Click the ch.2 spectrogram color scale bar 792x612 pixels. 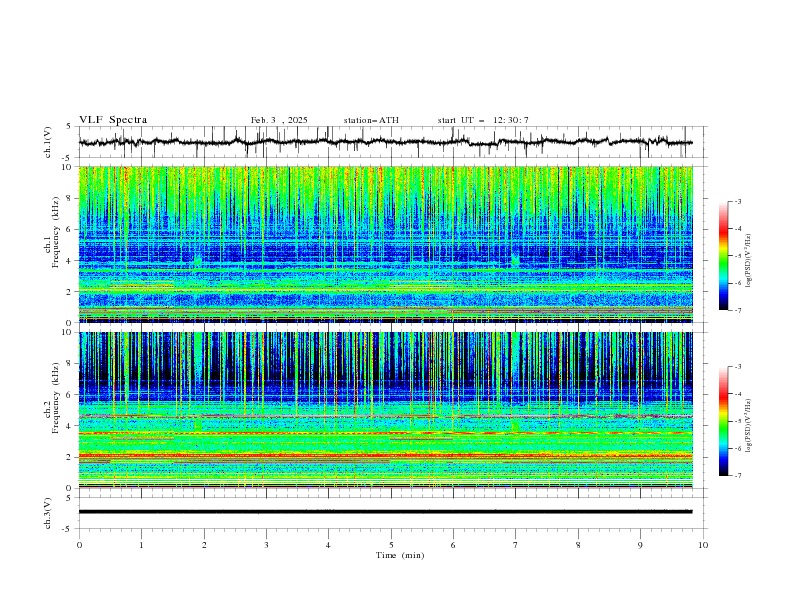pyautogui.click(x=723, y=421)
